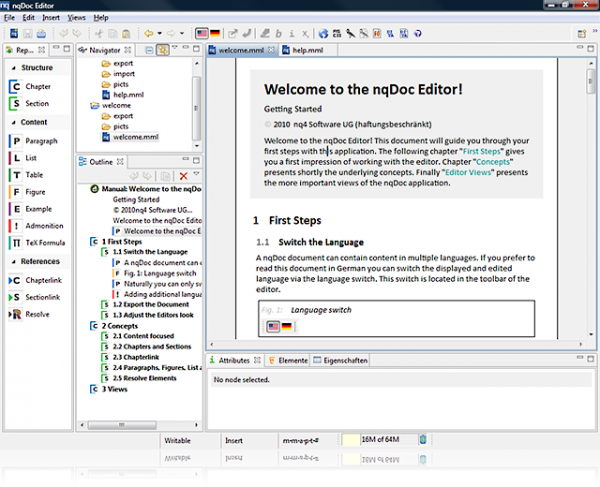Open the Outline view menu dropdown arrow

coord(196,175)
